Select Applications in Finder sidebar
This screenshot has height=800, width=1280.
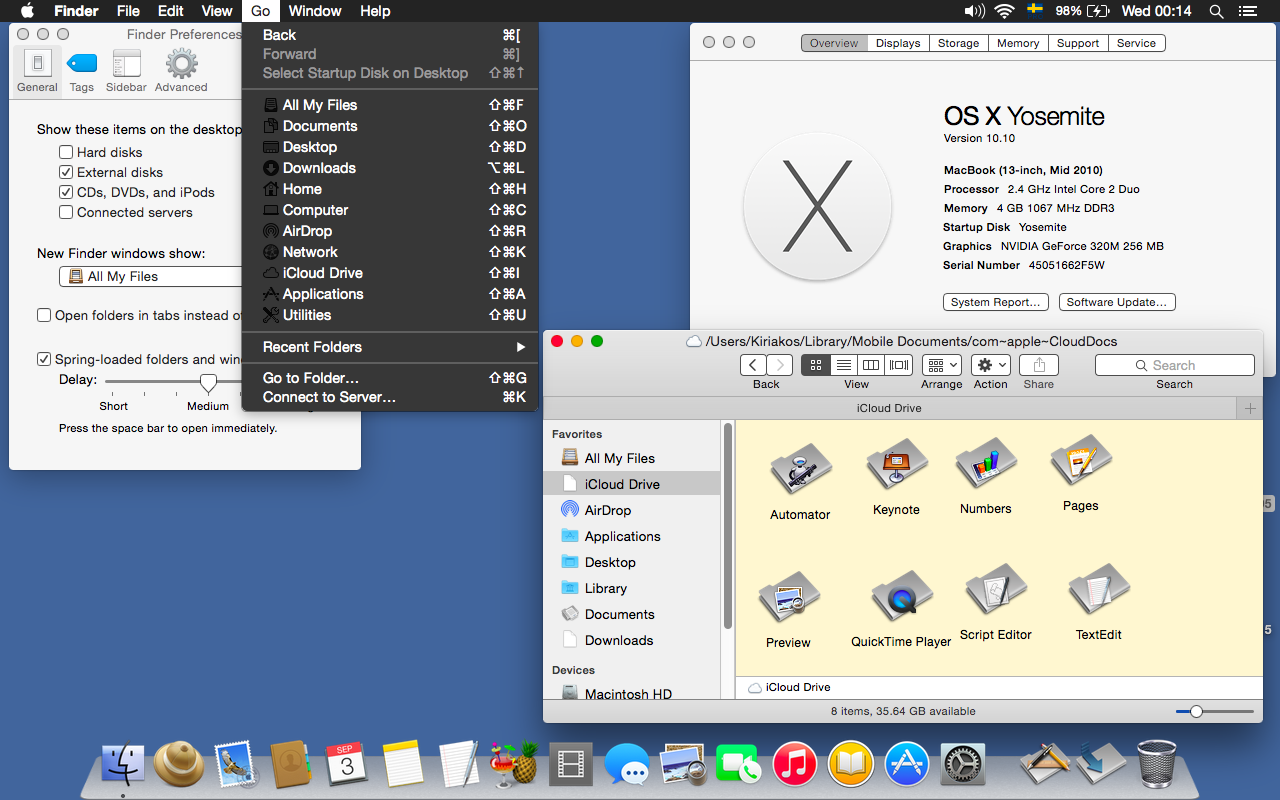632,536
